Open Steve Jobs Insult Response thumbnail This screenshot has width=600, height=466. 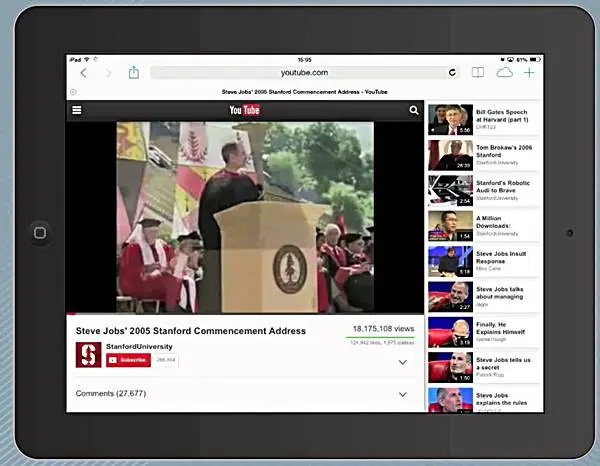pos(450,262)
